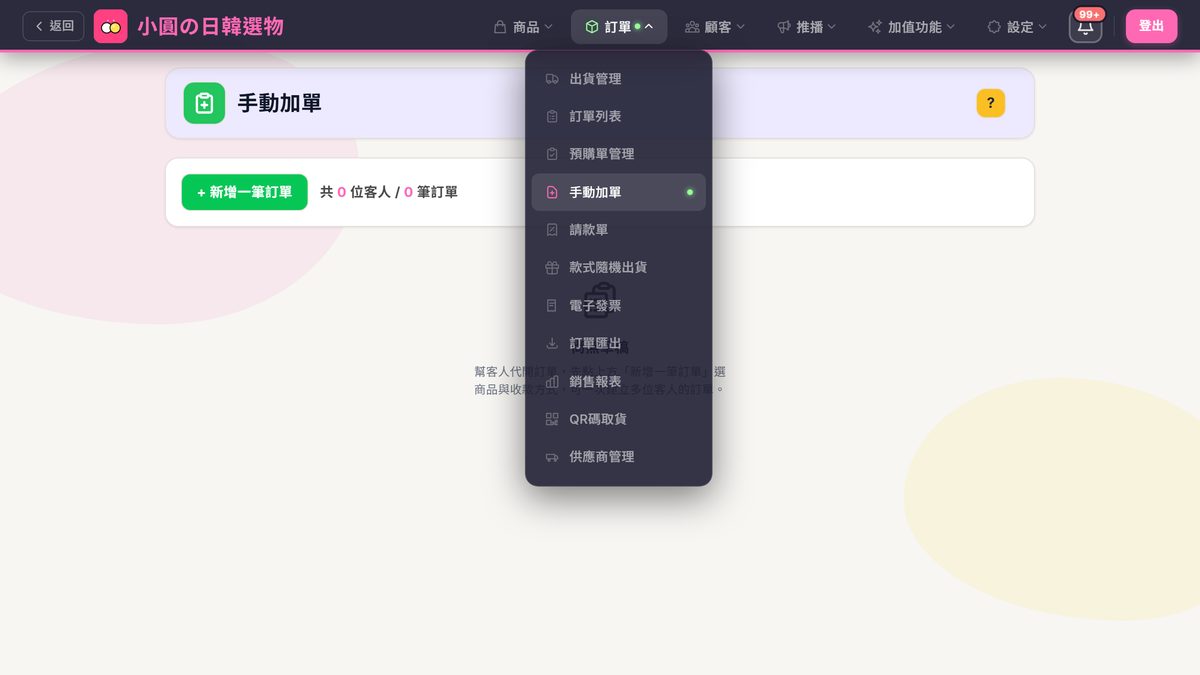The image size is (1200, 675).
Task: Click the clipboard icon beside 訂單列表
Action: [552, 117]
